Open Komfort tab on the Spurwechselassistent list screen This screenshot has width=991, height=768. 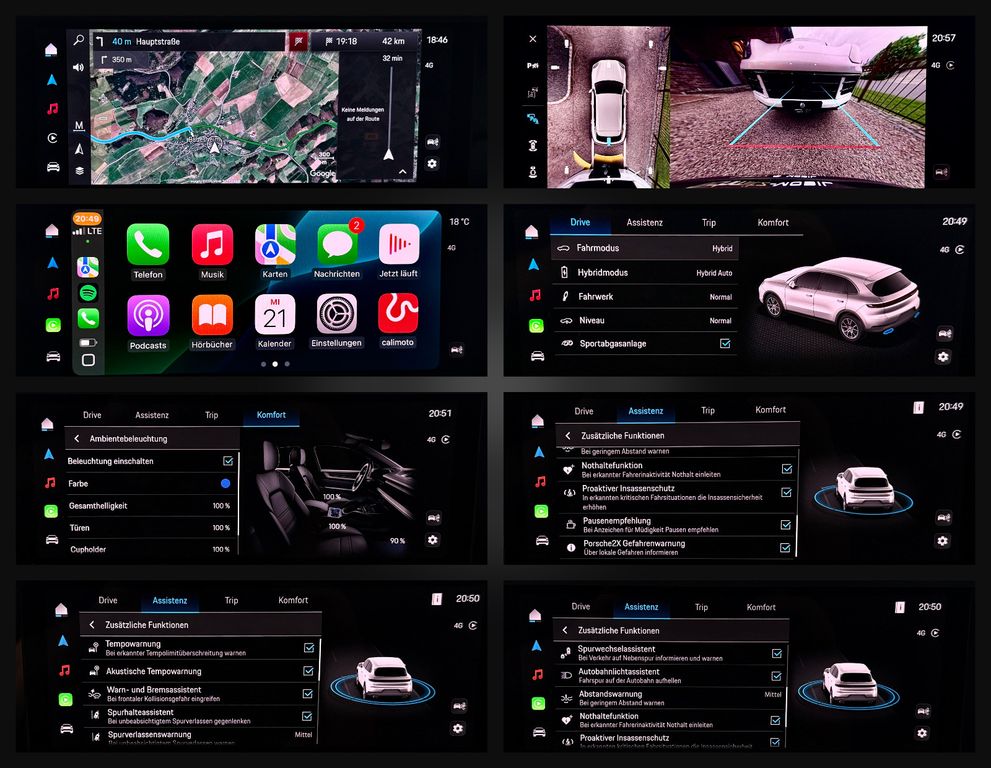[761, 607]
